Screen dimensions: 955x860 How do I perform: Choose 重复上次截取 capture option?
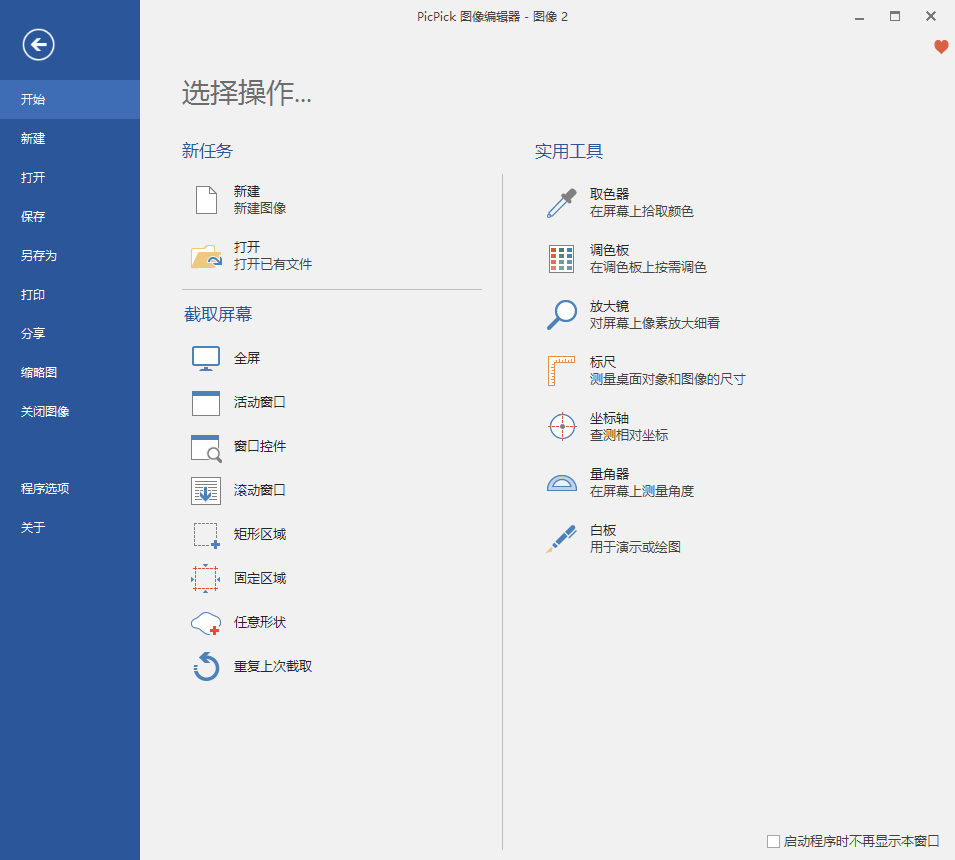[x=272, y=666]
